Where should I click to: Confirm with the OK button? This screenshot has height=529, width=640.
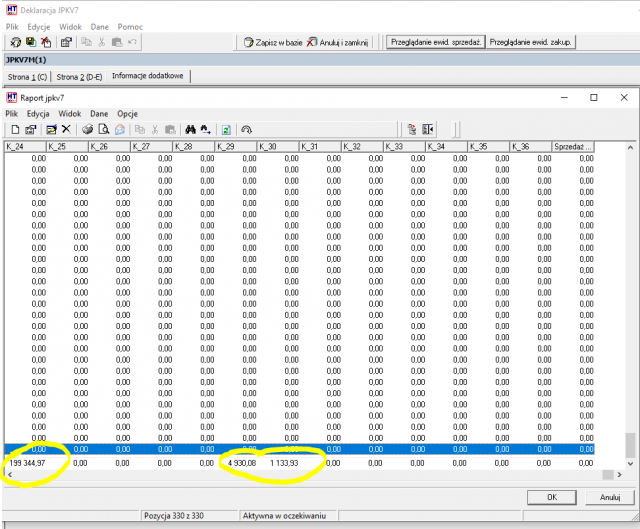click(x=552, y=497)
